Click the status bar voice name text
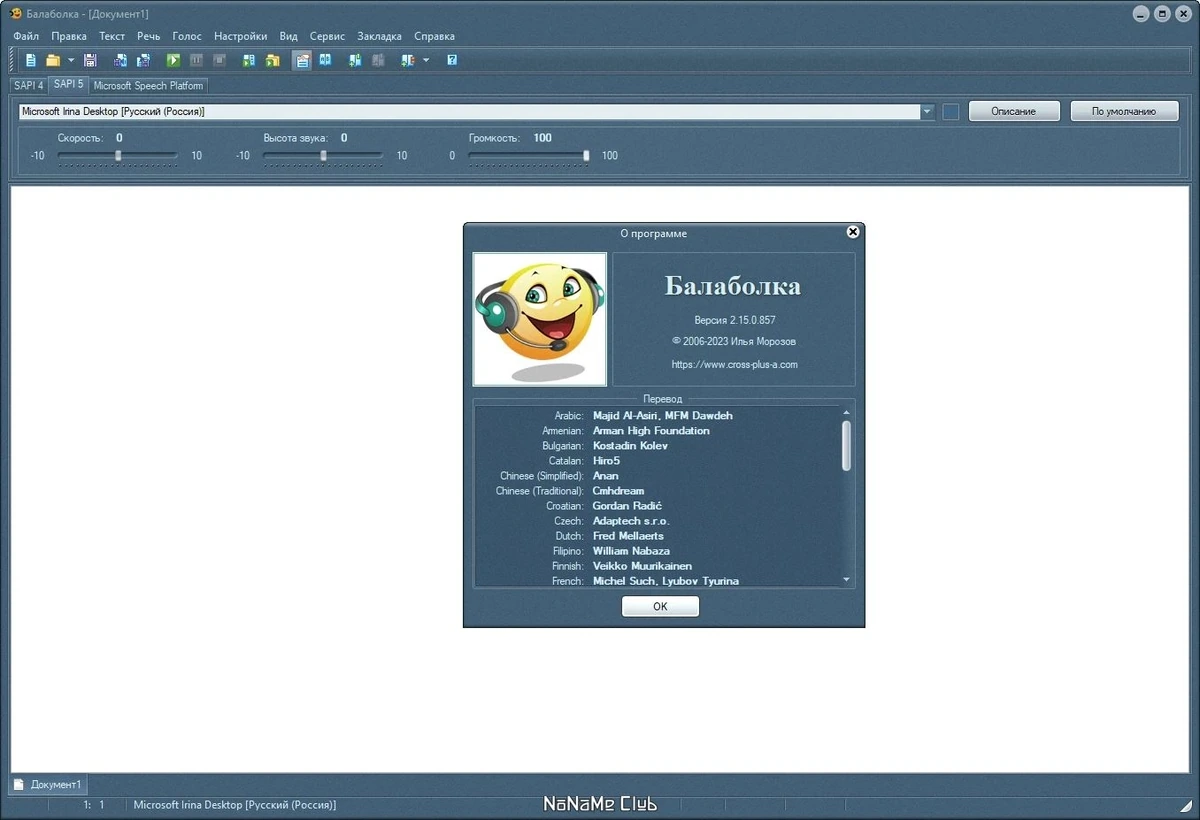 pyautogui.click(x=235, y=804)
